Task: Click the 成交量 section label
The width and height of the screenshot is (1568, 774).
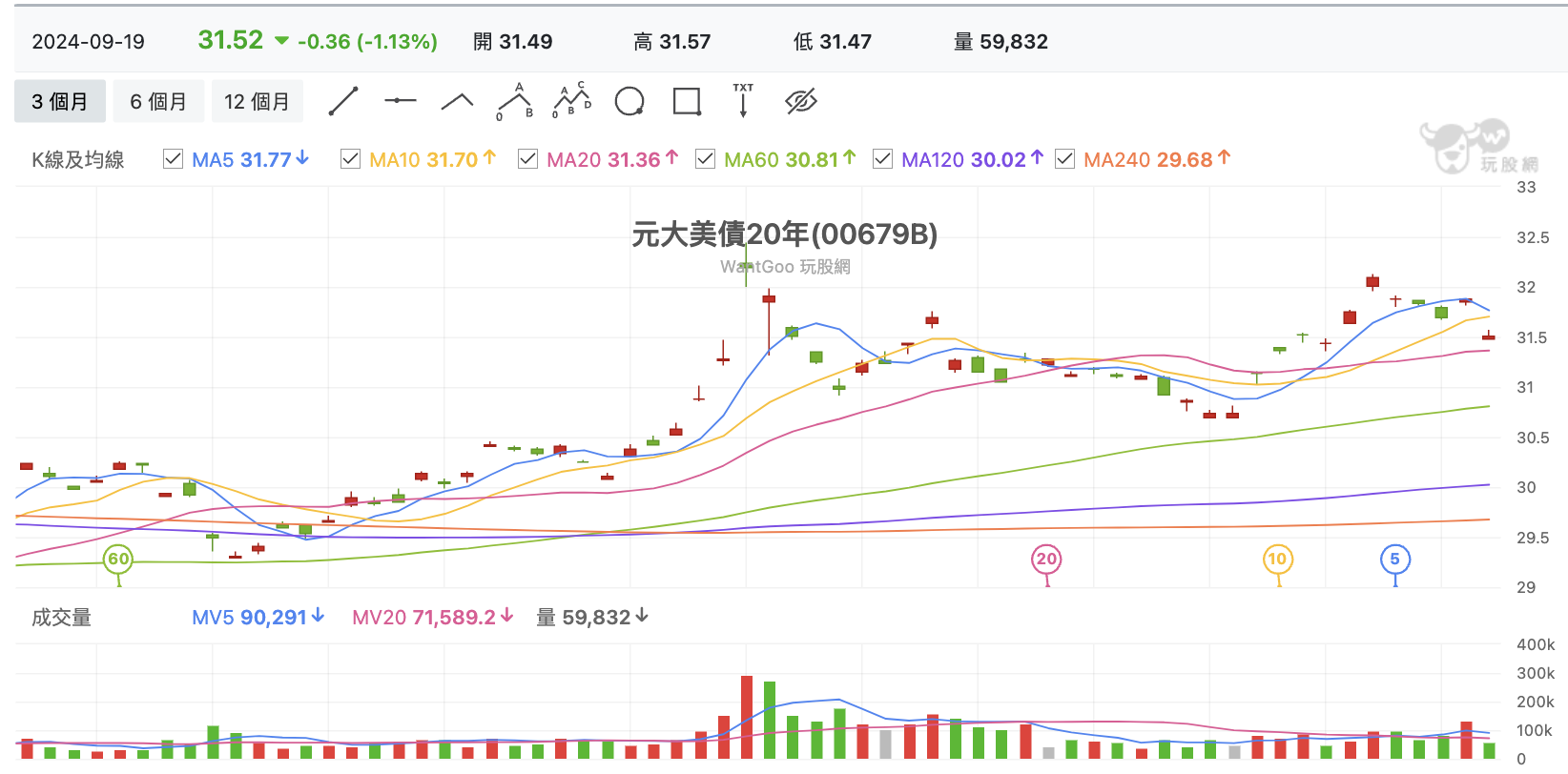Action: 62,618
